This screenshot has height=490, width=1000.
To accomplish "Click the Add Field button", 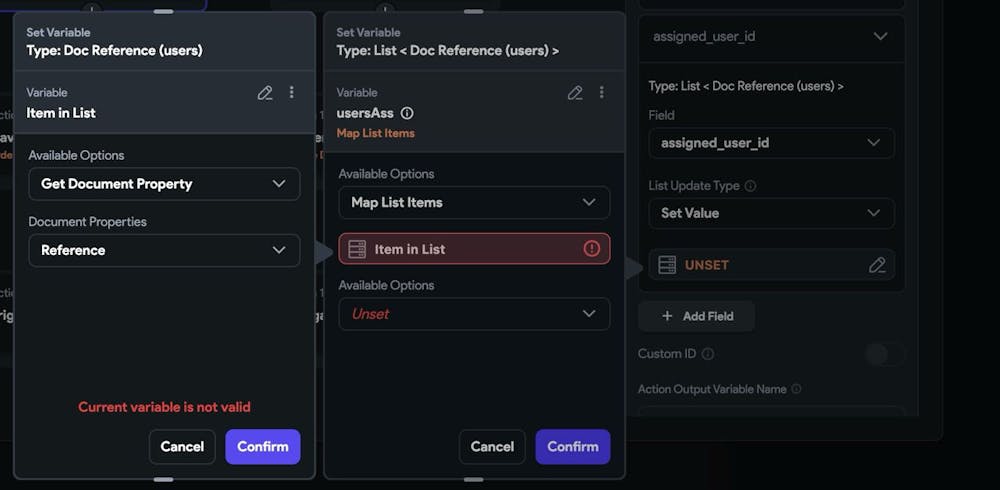I will pyautogui.click(x=697, y=316).
